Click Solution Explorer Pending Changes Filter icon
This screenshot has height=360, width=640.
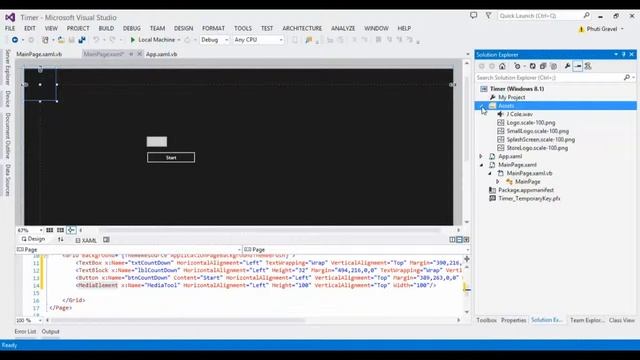(x=517, y=66)
